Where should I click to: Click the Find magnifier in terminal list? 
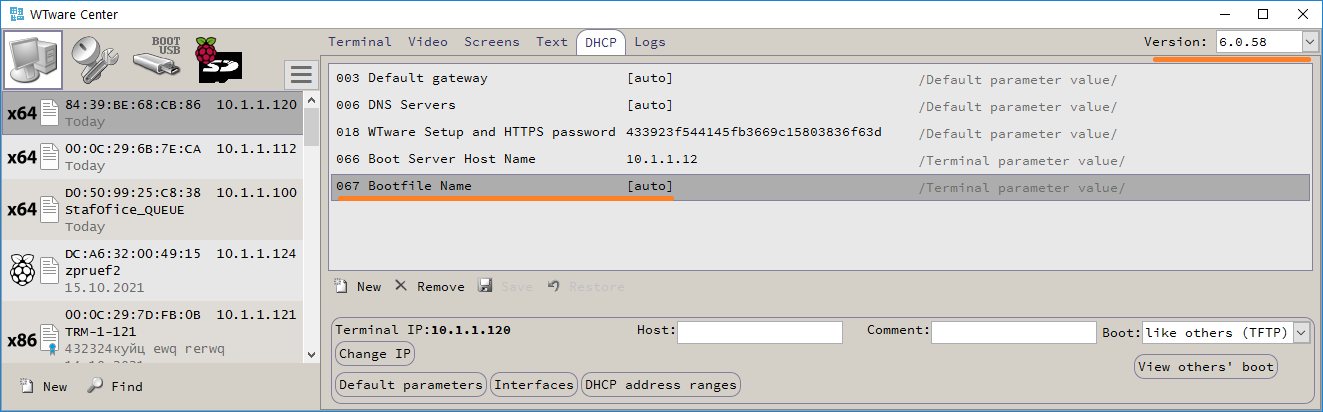coord(94,387)
